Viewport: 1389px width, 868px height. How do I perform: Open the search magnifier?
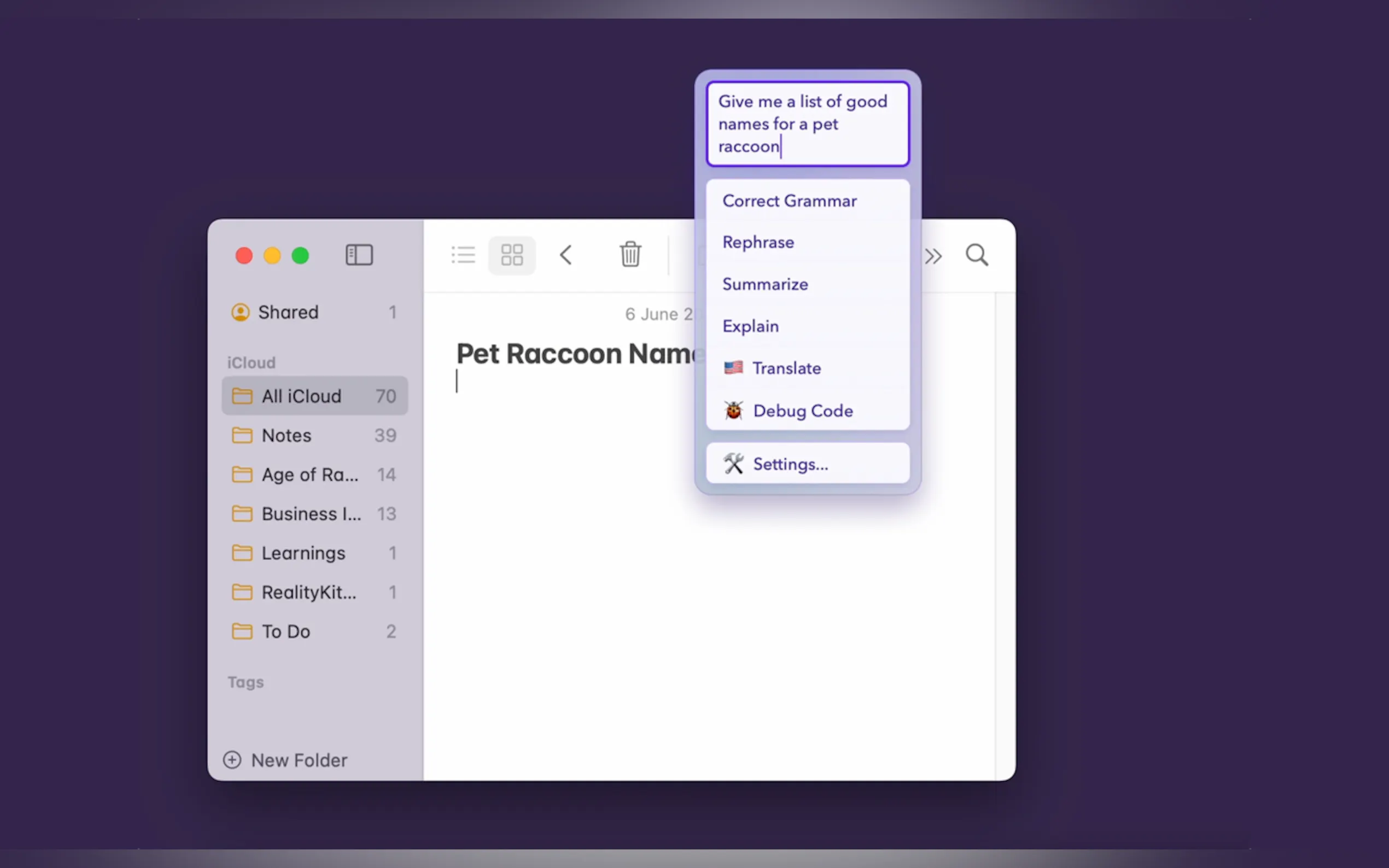click(977, 255)
